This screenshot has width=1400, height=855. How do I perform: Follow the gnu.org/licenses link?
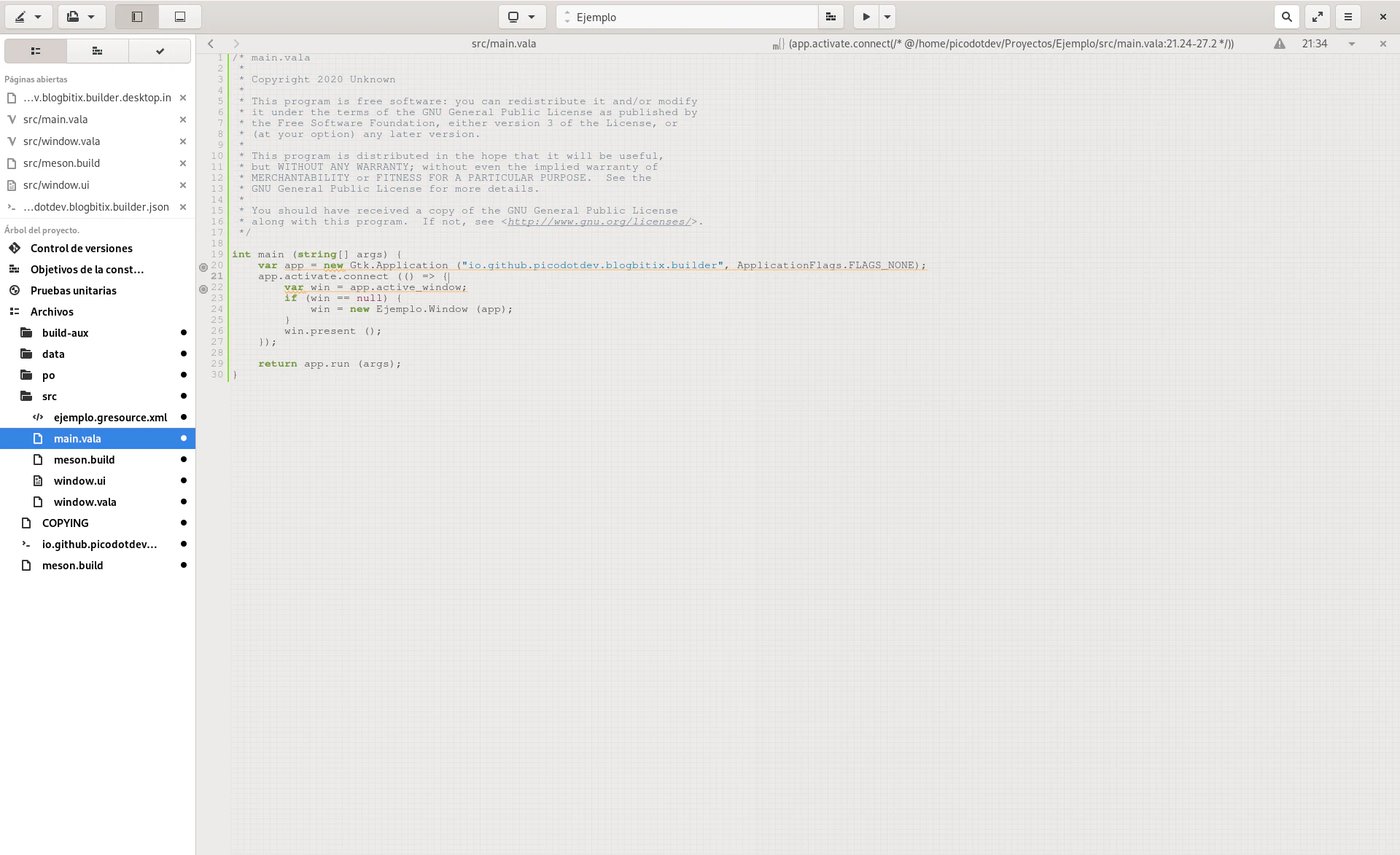599,222
